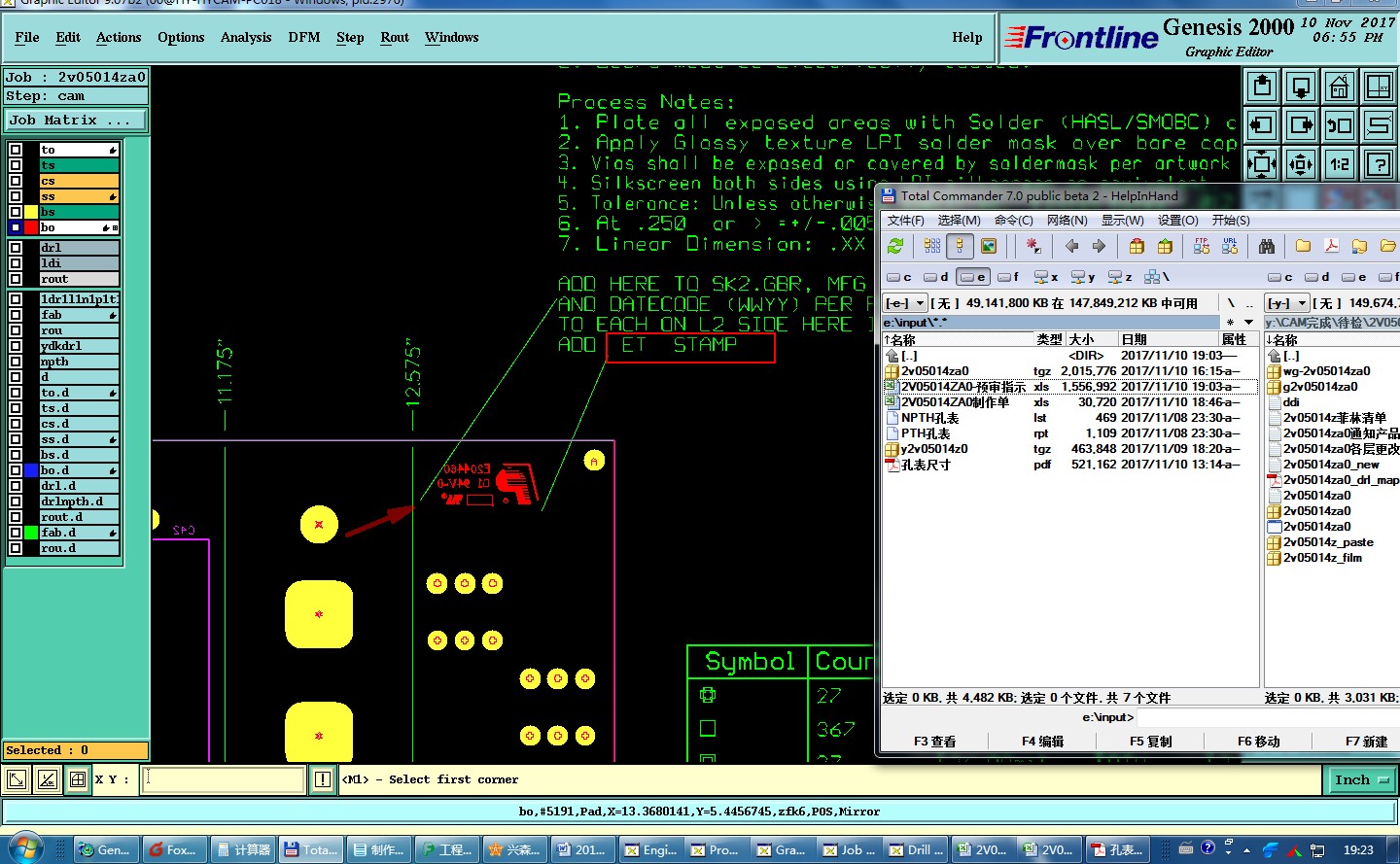Click the Job Matrix button

(76, 121)
